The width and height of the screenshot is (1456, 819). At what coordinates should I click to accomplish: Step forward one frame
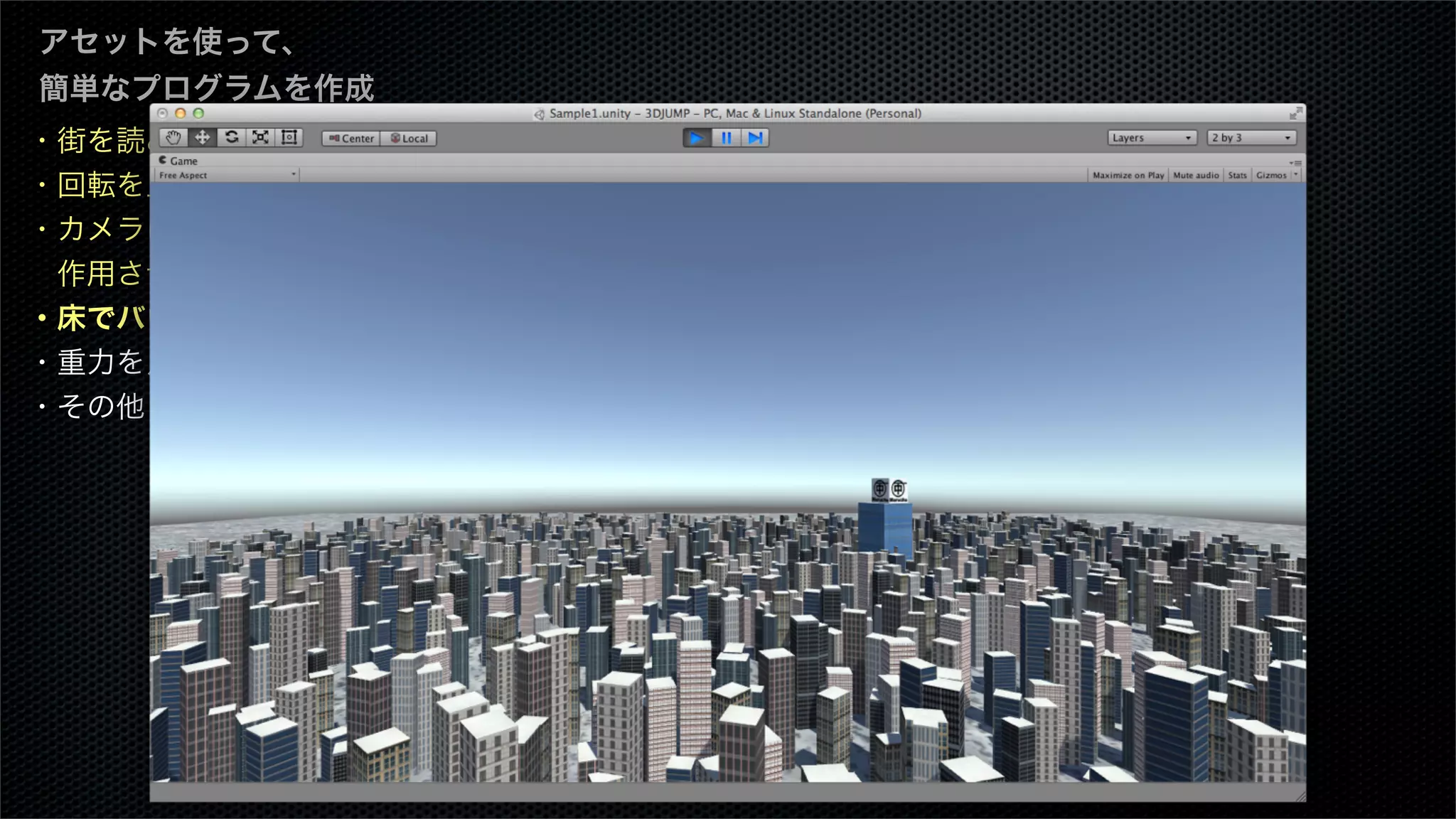(755, 138)
